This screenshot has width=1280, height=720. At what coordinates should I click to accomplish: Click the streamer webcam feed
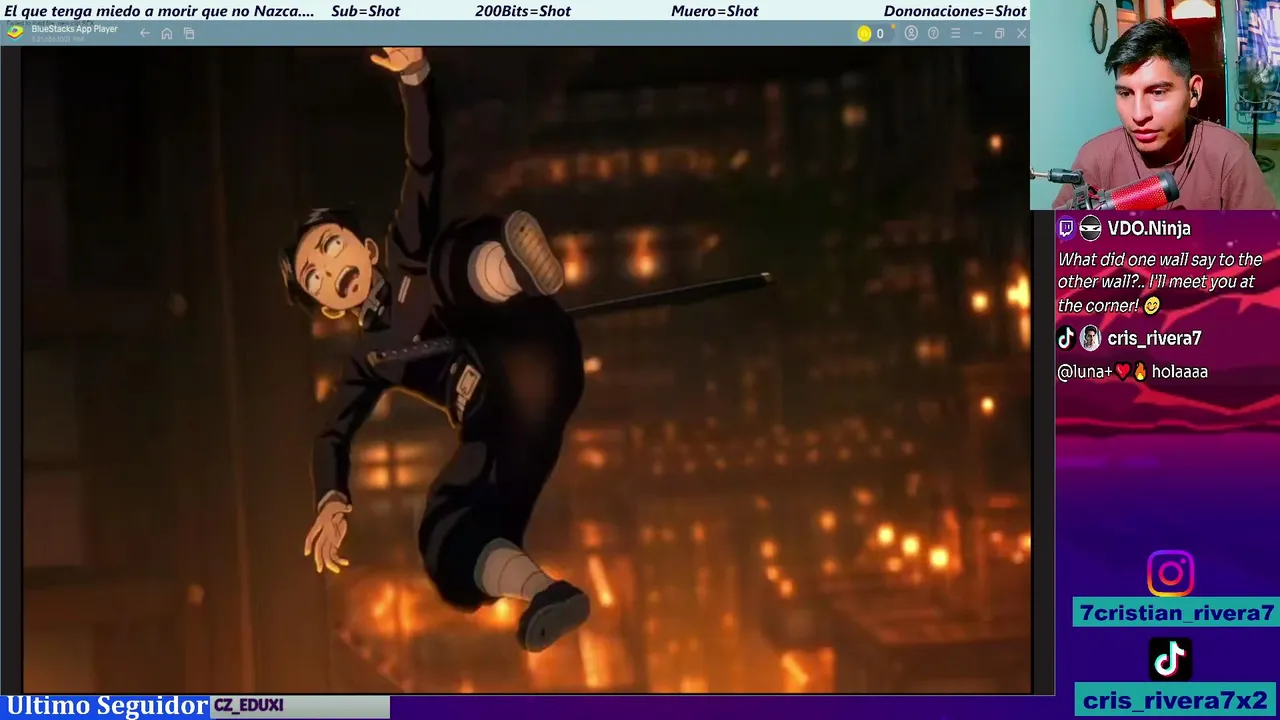pyautogui.click(x=1155, y=104)
